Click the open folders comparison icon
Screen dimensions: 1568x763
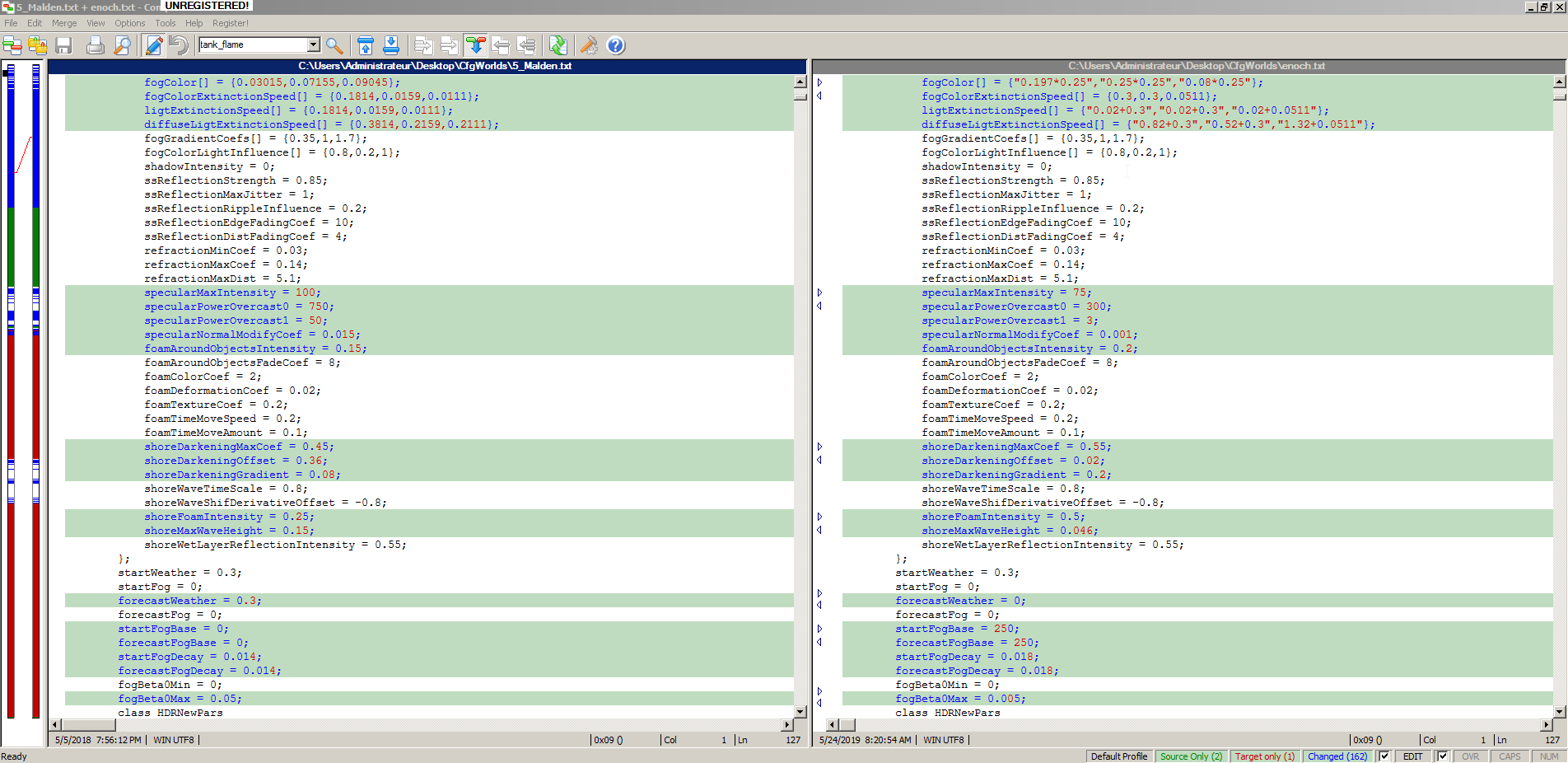[37, 45]
